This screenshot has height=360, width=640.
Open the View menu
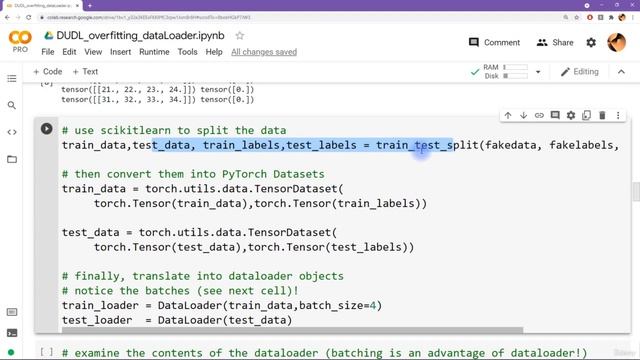click(93, 52)
